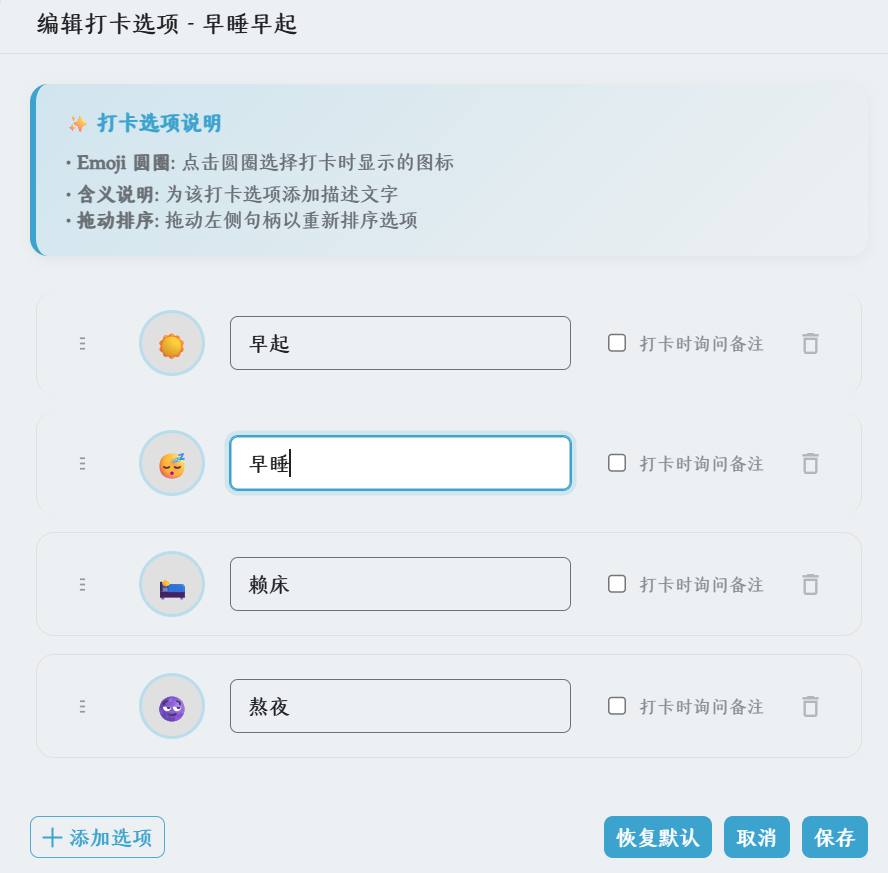Tick 打卡时询问备注 checkbox for 熬夜

617,706
